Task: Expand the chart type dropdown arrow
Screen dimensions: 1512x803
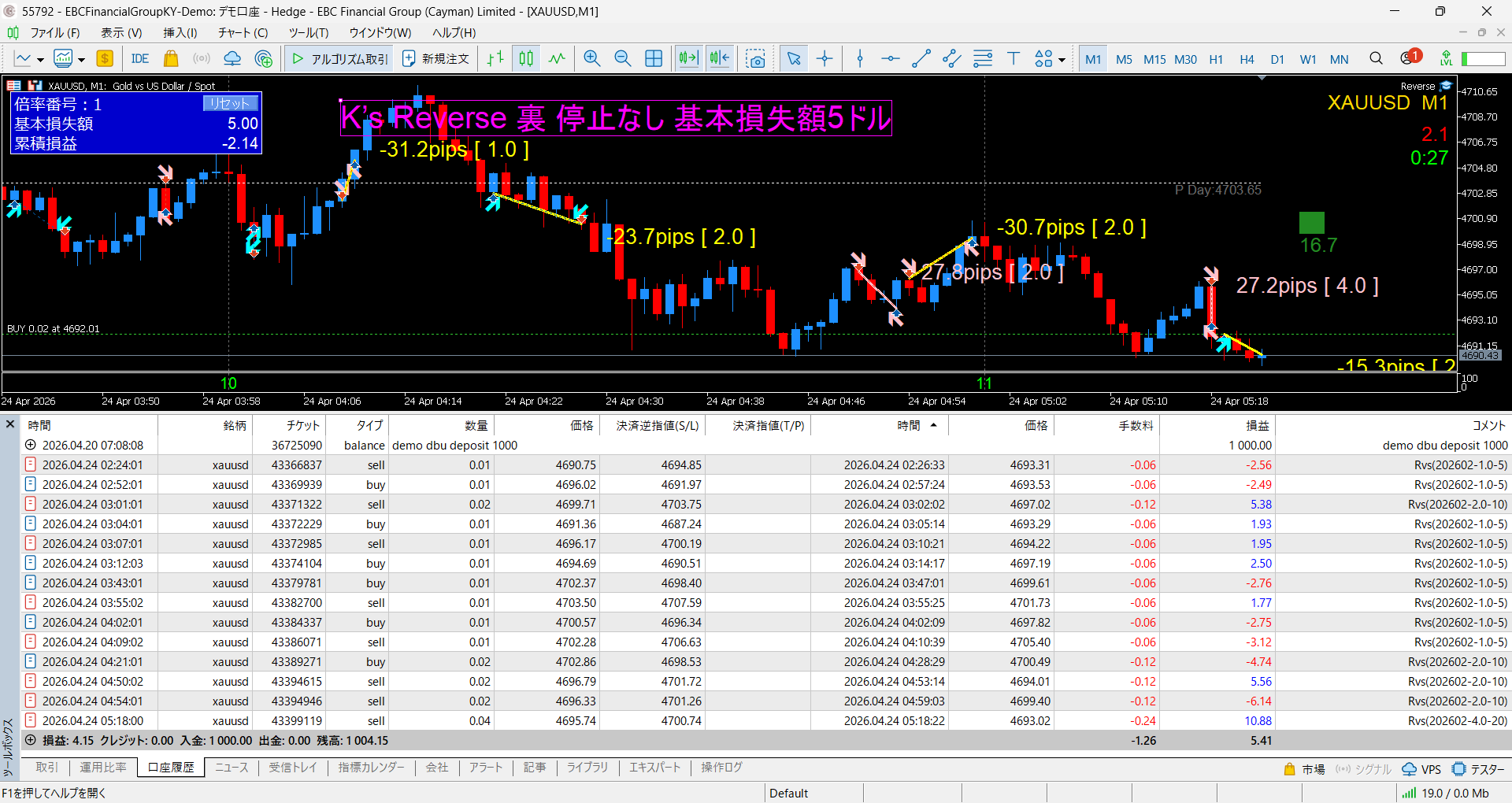Action: tap(40, 60)
